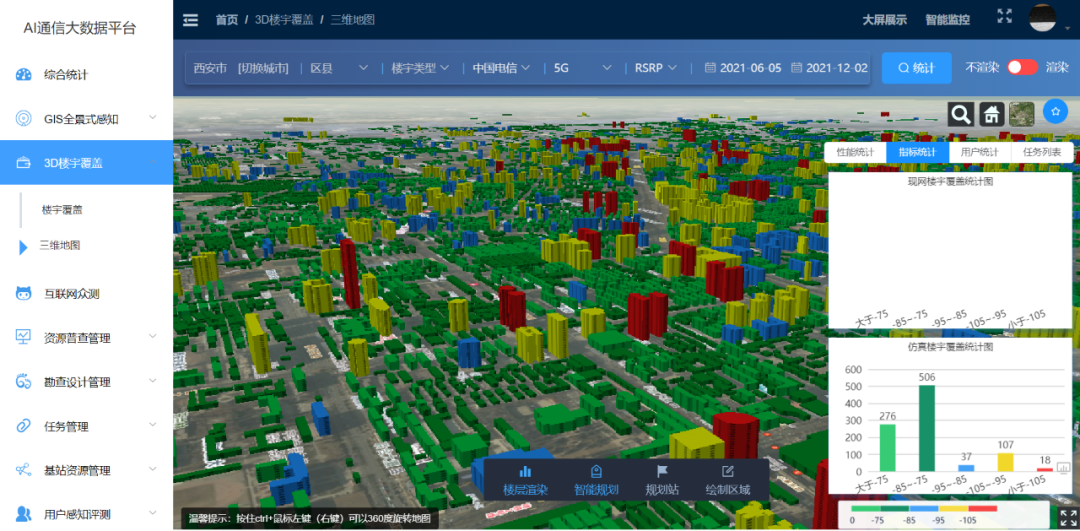This screenshot has height=531, width=1080.
Task: Reset map view with the home icon
Action: (991, 114)
